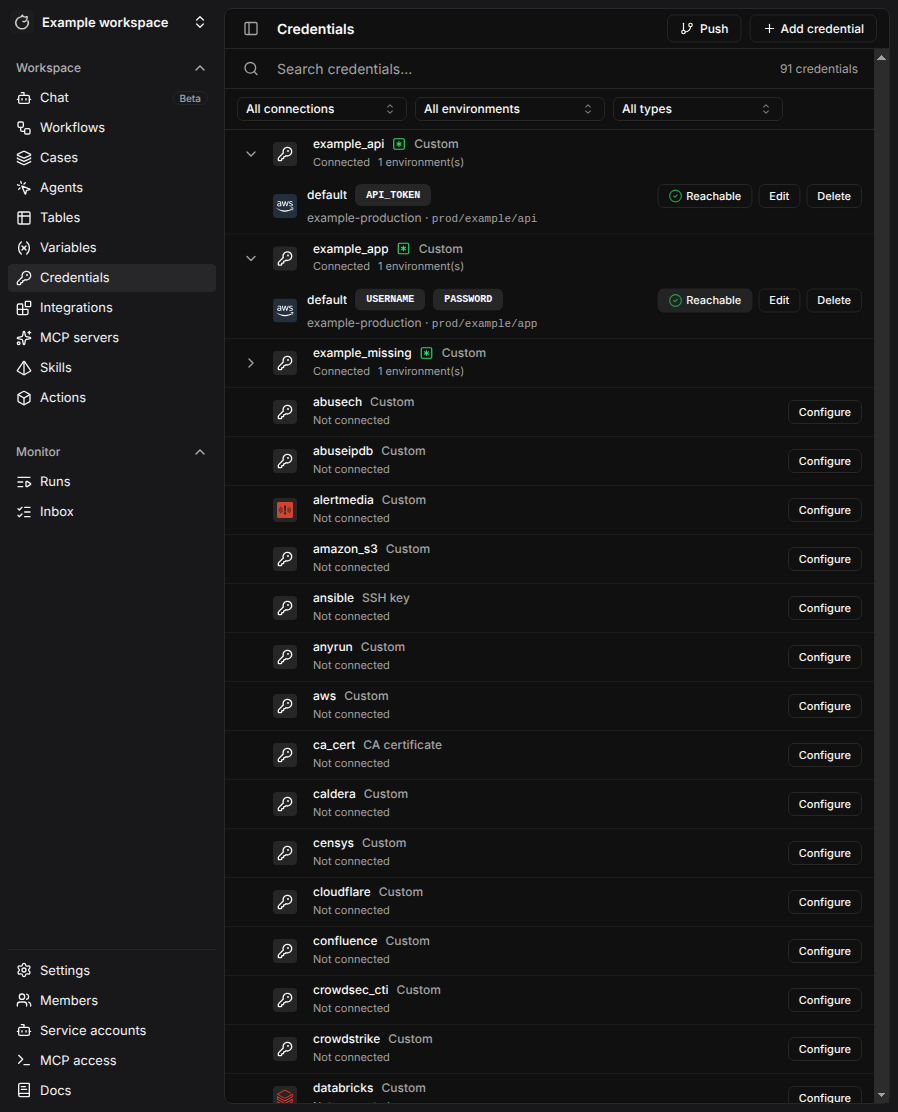
Task: Click the AWS icon in example_api default row
Action: 285,206
